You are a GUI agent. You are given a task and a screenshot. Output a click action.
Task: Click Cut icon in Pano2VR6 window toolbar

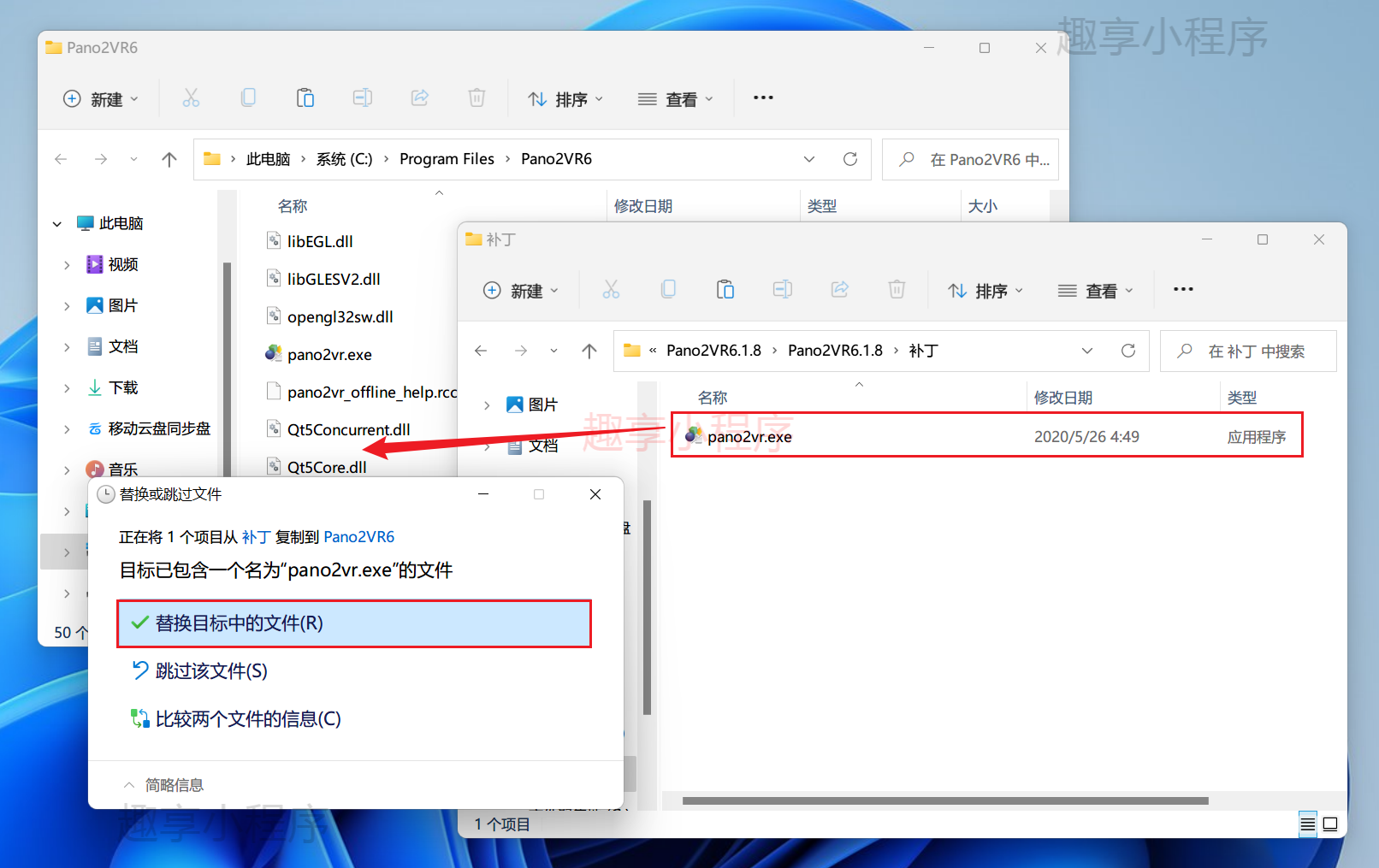pyautogui.click(x=191, y=98)
